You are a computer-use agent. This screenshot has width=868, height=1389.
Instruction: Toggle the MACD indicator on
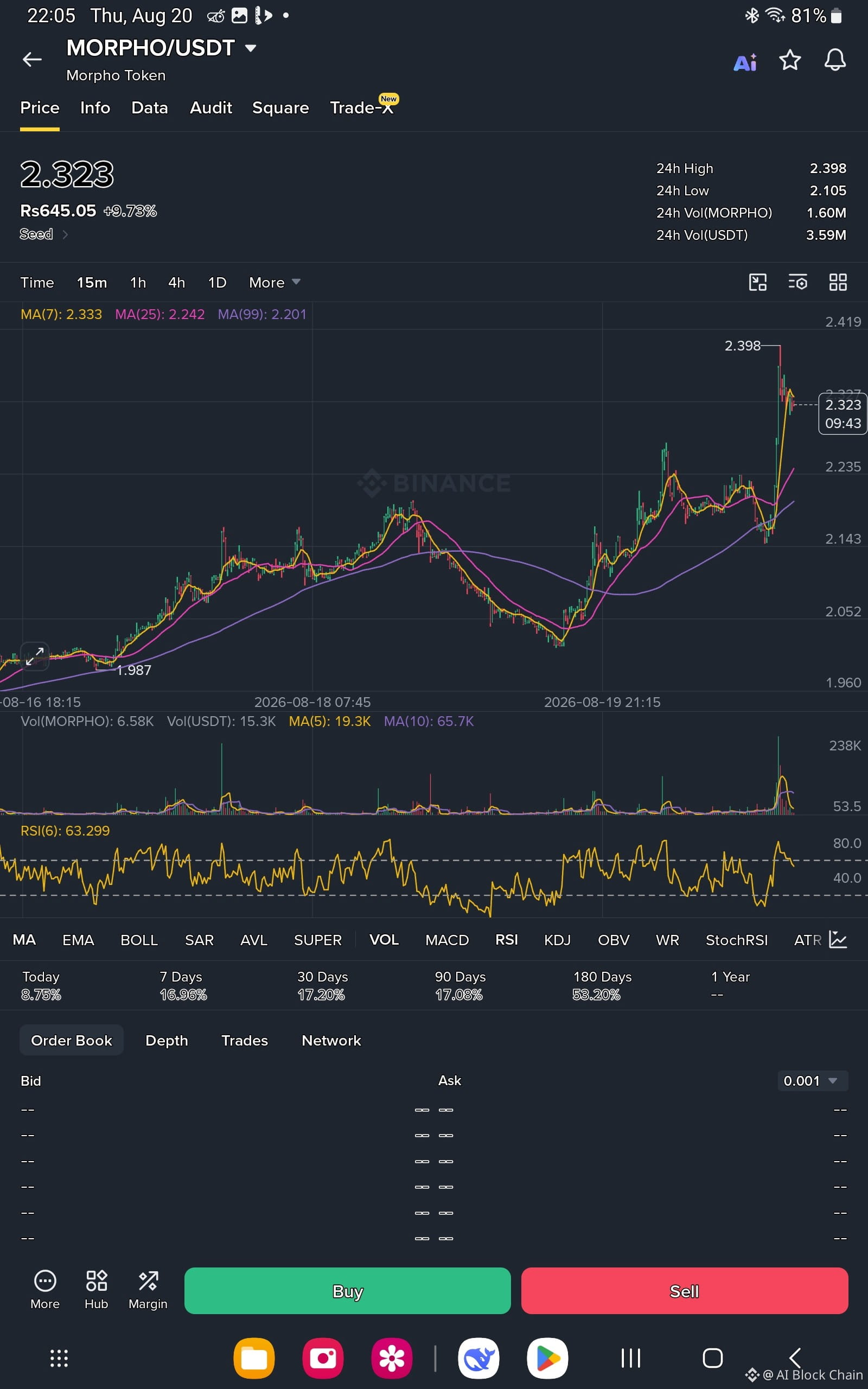[x=446, y=940]
